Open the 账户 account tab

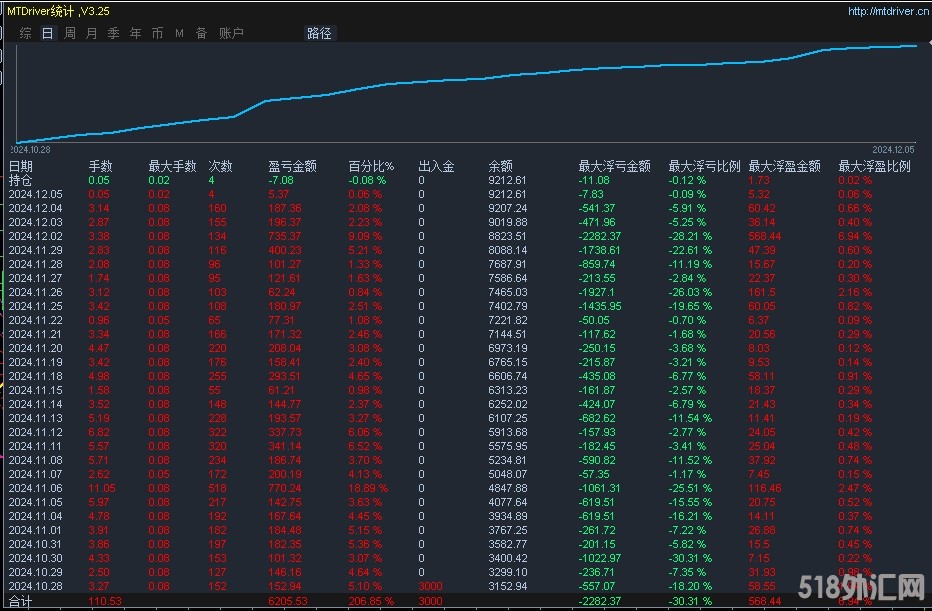231,33
